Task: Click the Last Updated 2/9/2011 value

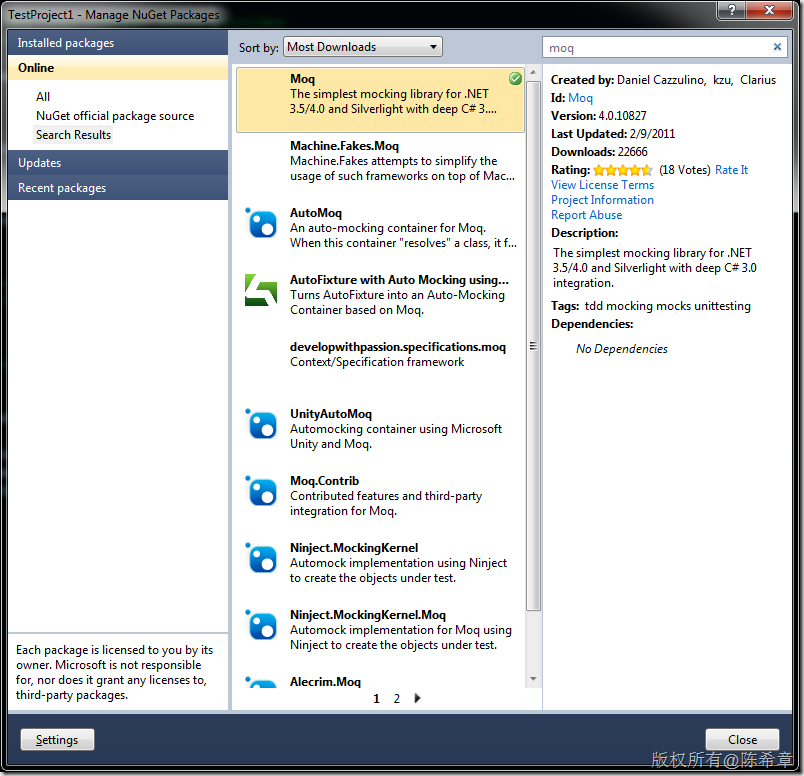Action: (x=652, y=134)
